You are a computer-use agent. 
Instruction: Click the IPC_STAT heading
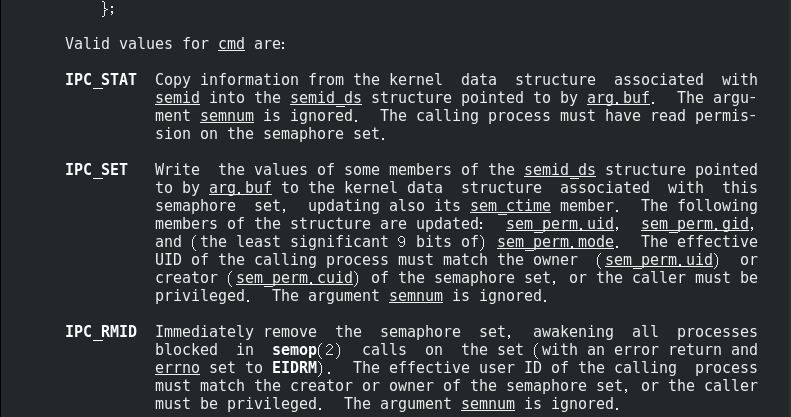point(100,80)
